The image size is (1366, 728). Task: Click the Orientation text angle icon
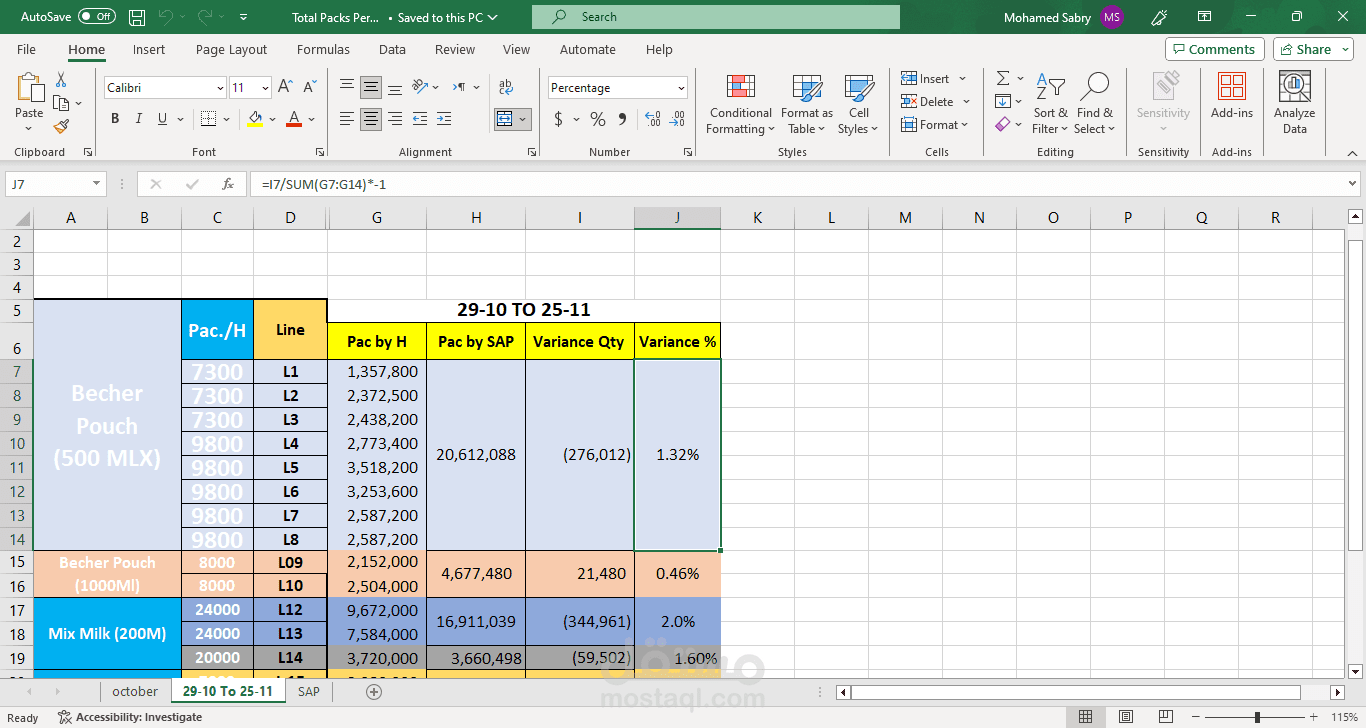tap(421, 88)
